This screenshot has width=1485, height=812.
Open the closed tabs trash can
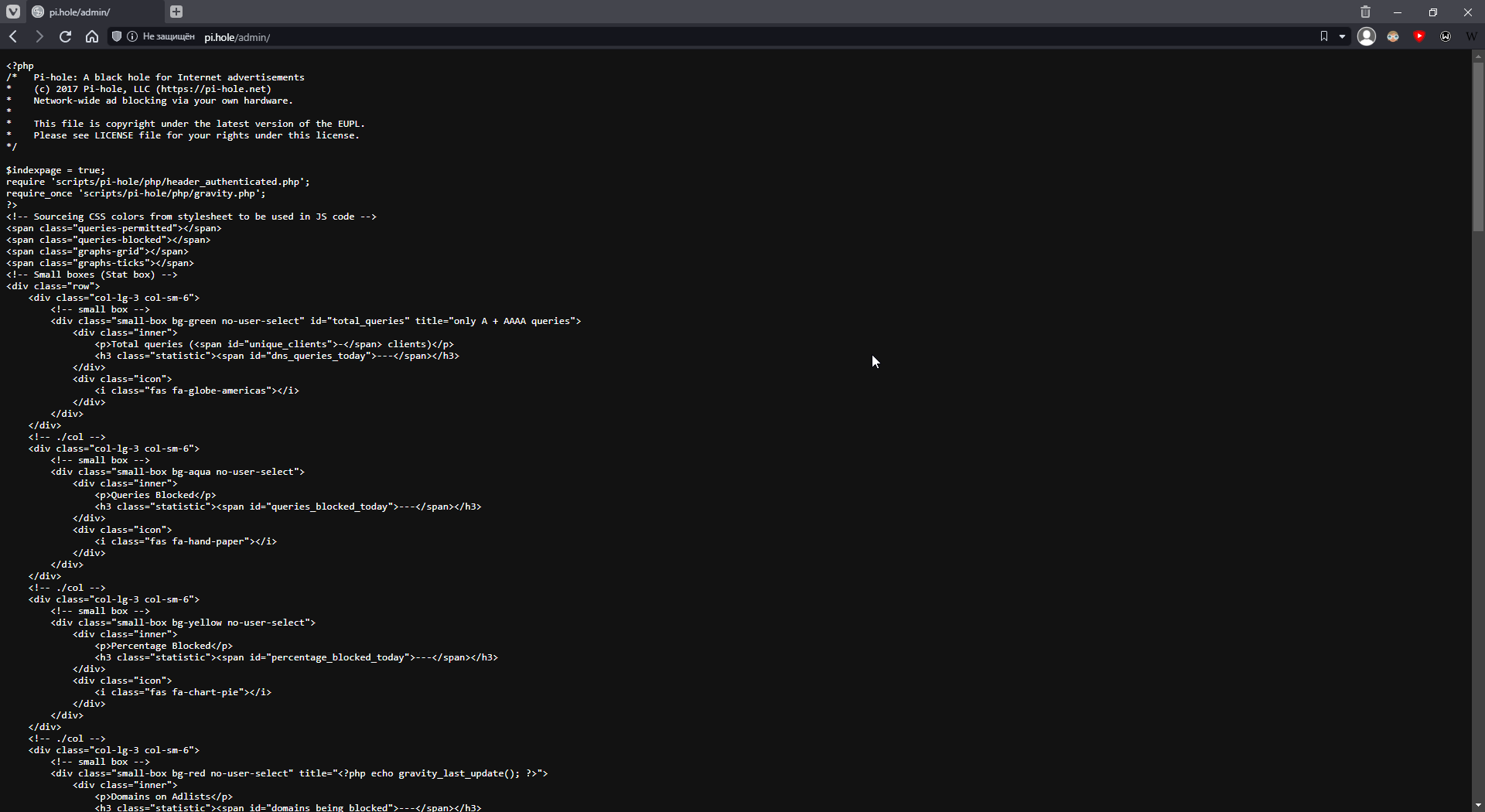click(1365, 12)
